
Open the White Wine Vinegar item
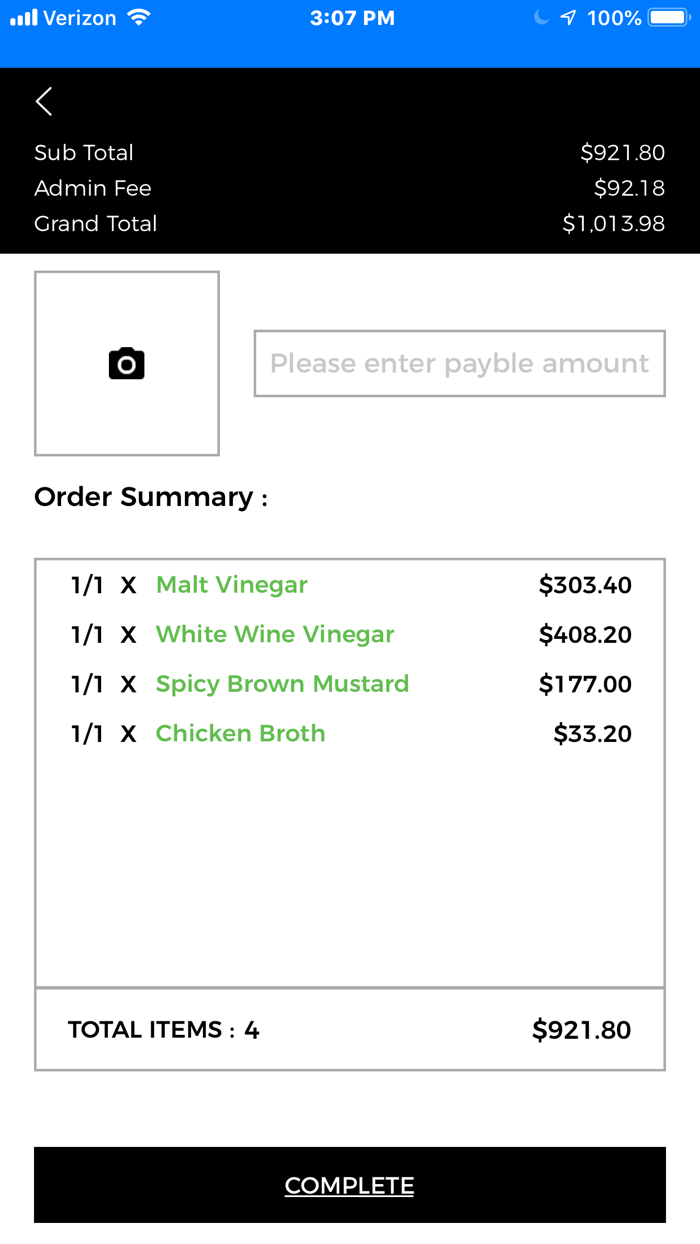click(x=275, y=634)
